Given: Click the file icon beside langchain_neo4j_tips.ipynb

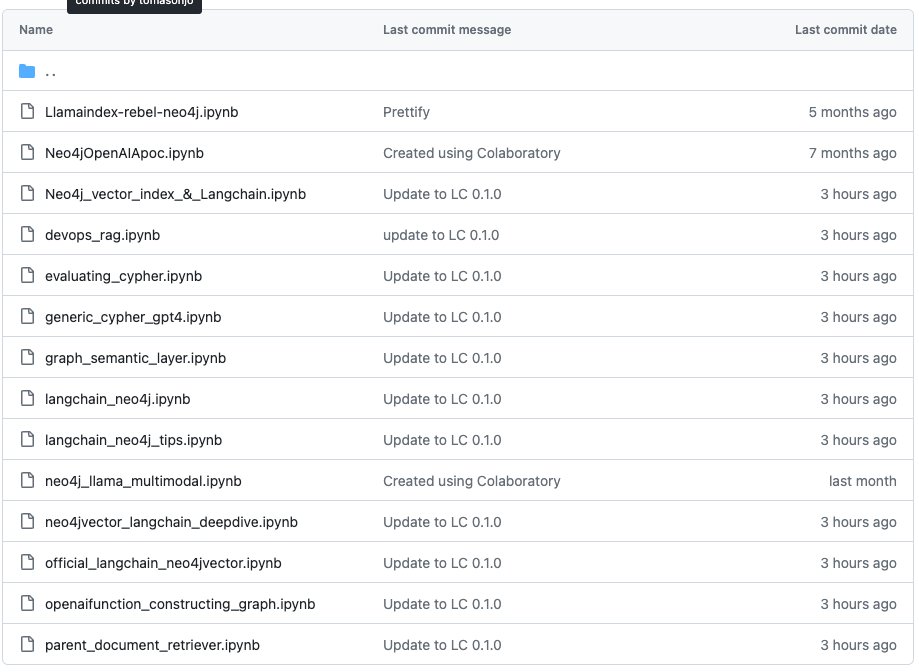Looking at the screenshot, I should tap(27, 439).
